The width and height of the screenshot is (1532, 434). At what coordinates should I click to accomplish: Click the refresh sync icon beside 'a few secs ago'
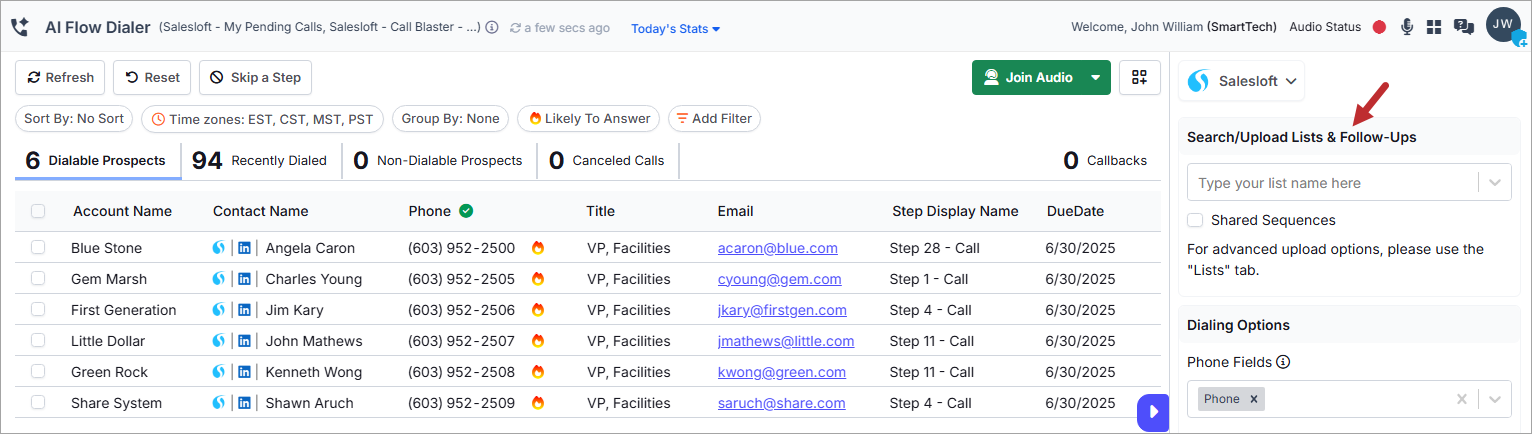pyautogui.click(x=515, y=28)
